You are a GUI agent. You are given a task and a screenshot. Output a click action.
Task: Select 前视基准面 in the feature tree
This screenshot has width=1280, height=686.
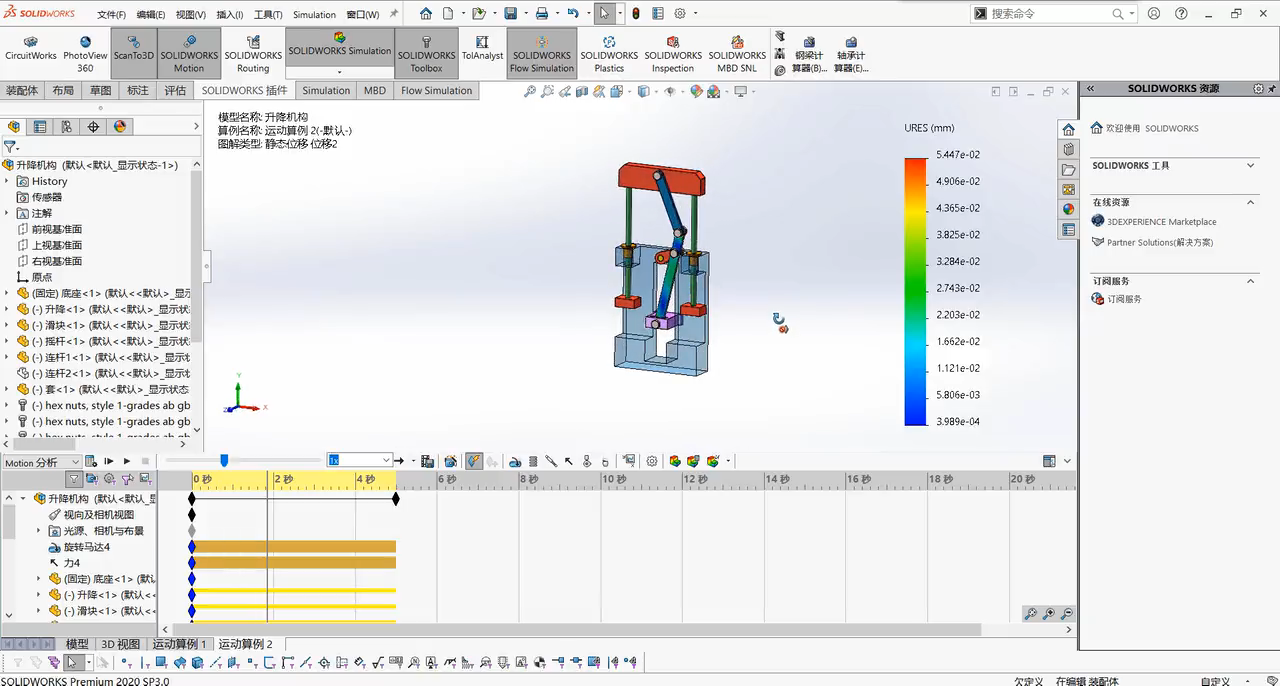[x=57, y=229]
